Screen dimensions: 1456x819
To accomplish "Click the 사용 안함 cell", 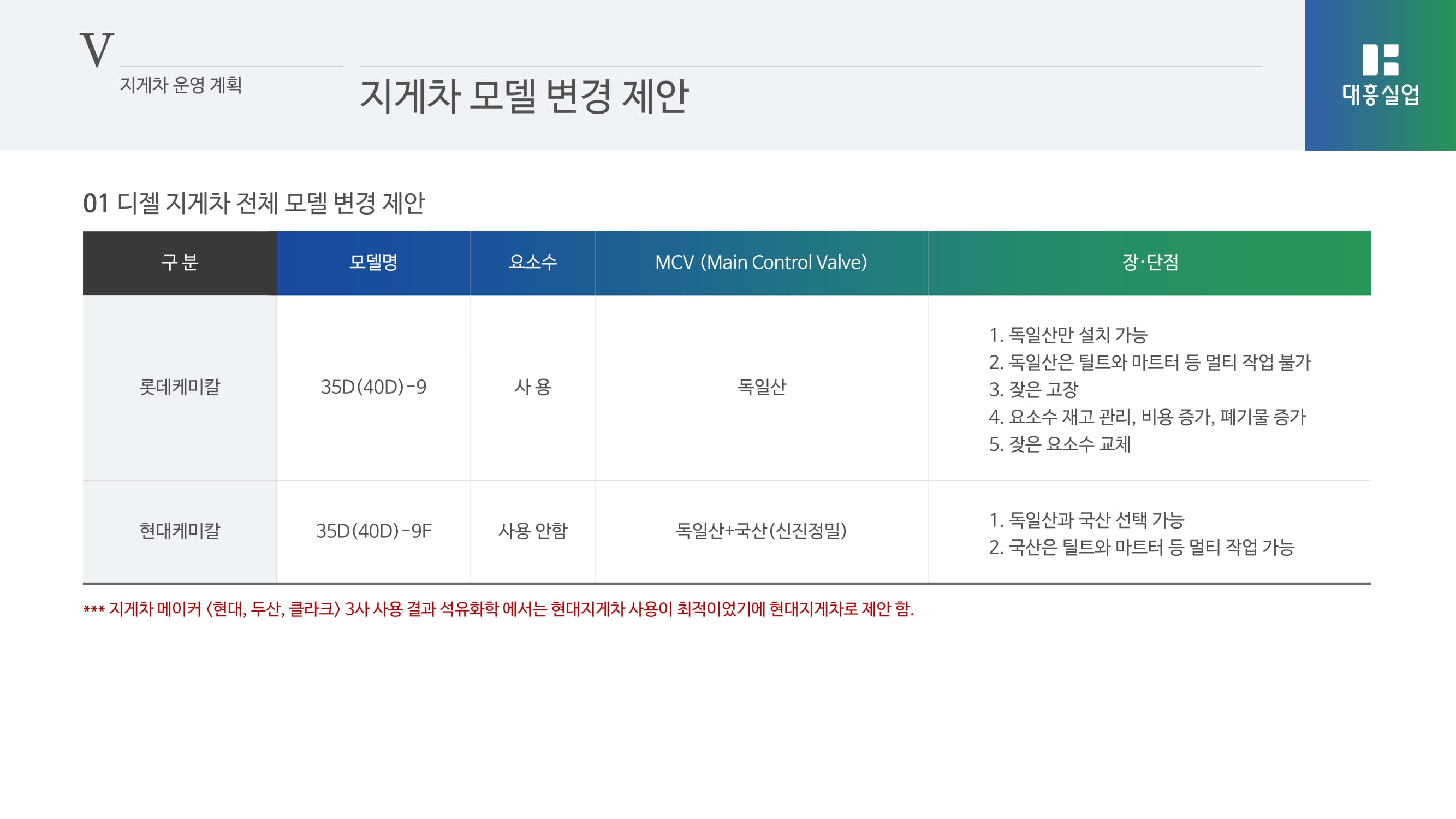I will pos(532,531).
